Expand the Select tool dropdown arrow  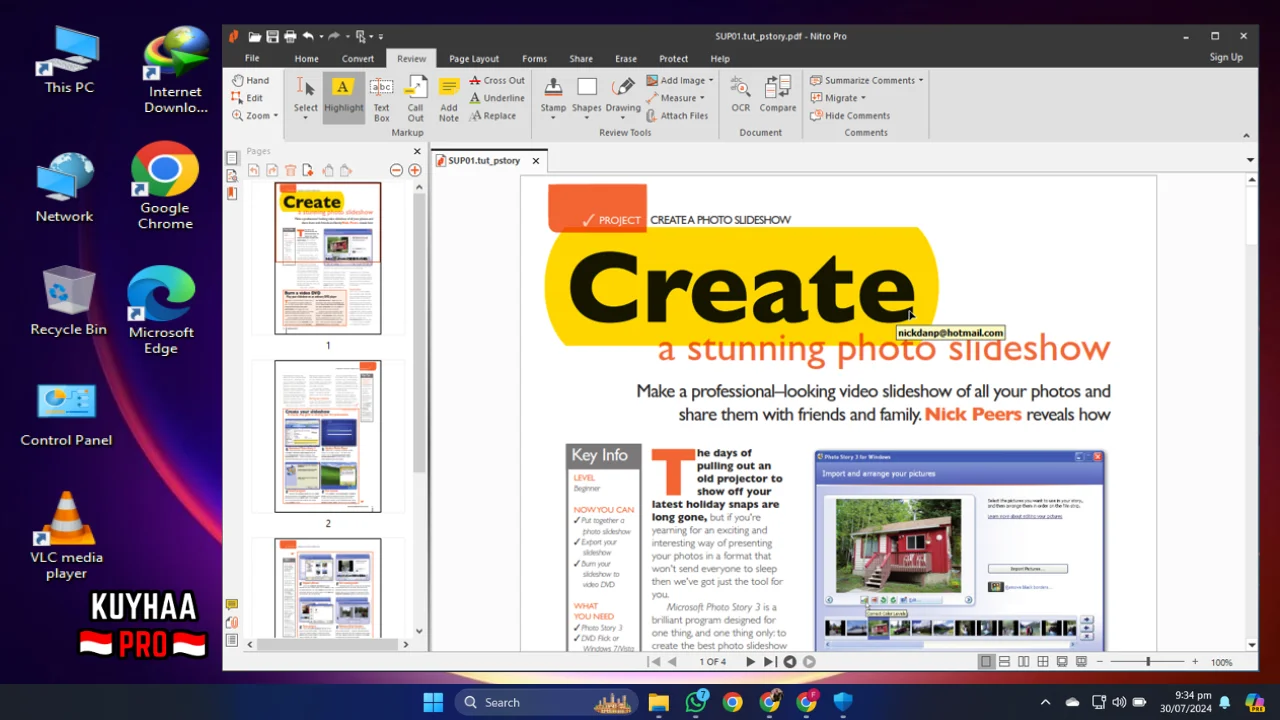305,118
